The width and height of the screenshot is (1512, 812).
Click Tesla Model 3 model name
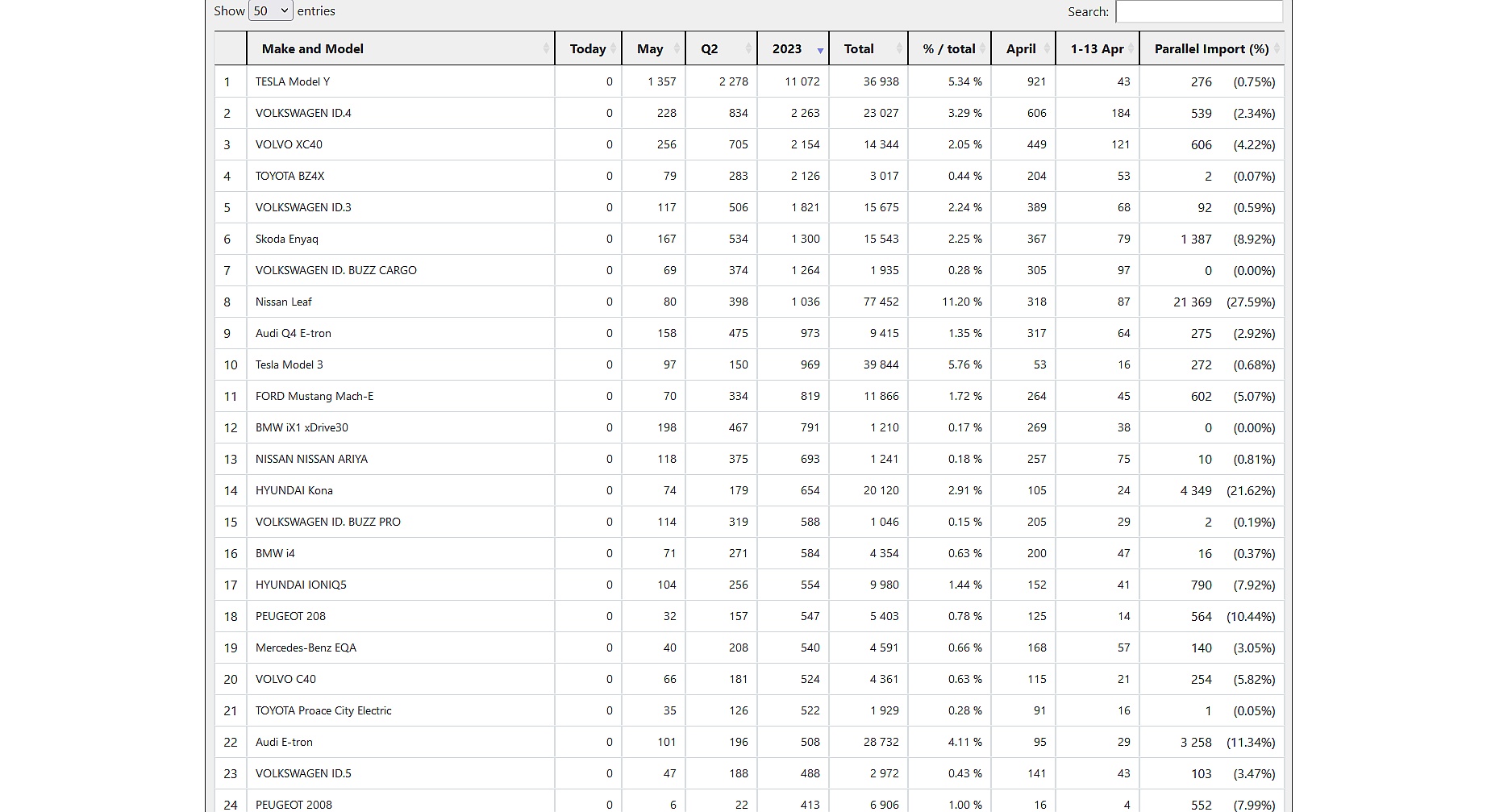point(289,364)
